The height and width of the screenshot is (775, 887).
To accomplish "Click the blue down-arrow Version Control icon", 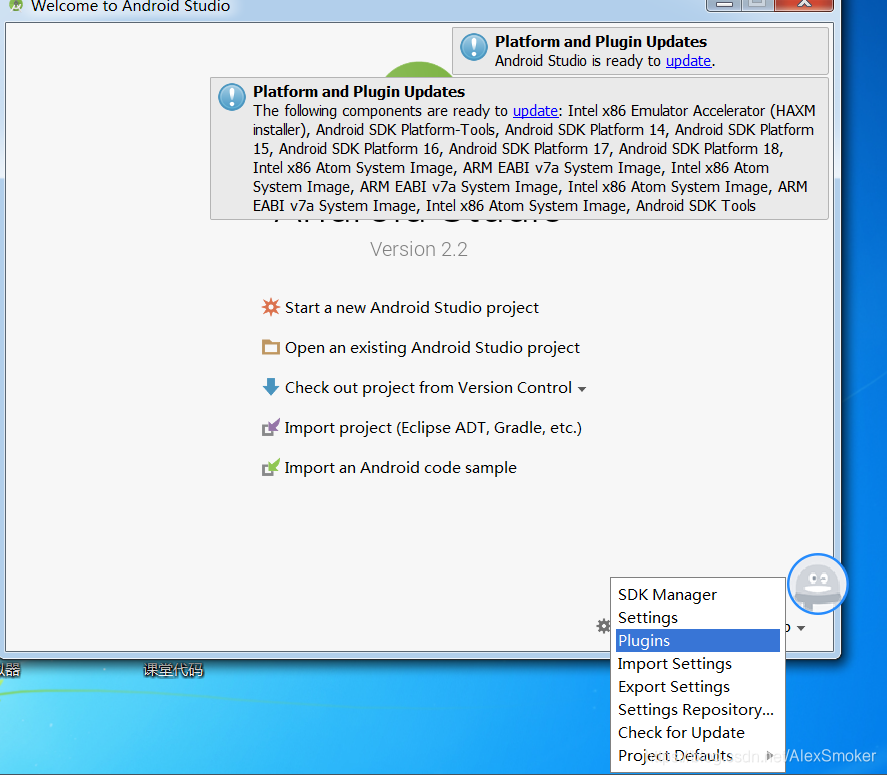I will coord(271,387).
